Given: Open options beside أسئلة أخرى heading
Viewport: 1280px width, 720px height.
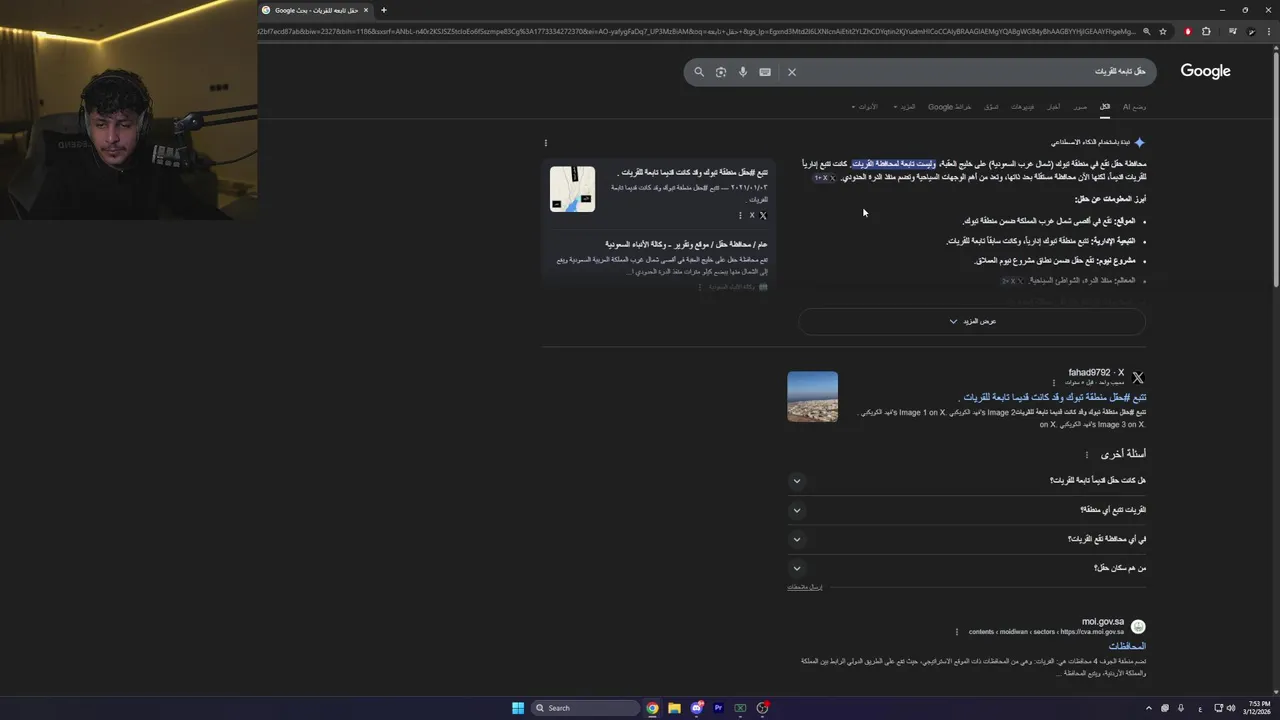Looking at the screenshot, I should tap(1086, 455).
